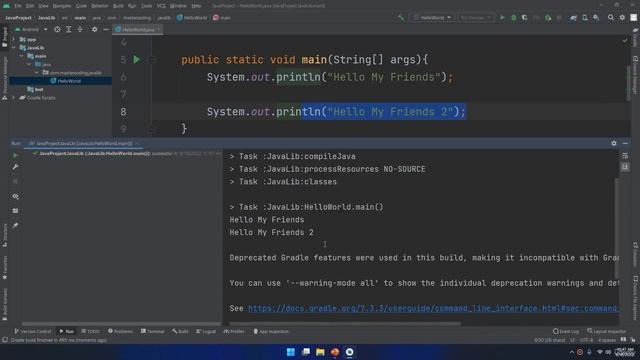The width and height of the screenshot is (640, 360).
Task: Click the layout icon in Run panel sidebar
Action: click(x=16, y=211)
